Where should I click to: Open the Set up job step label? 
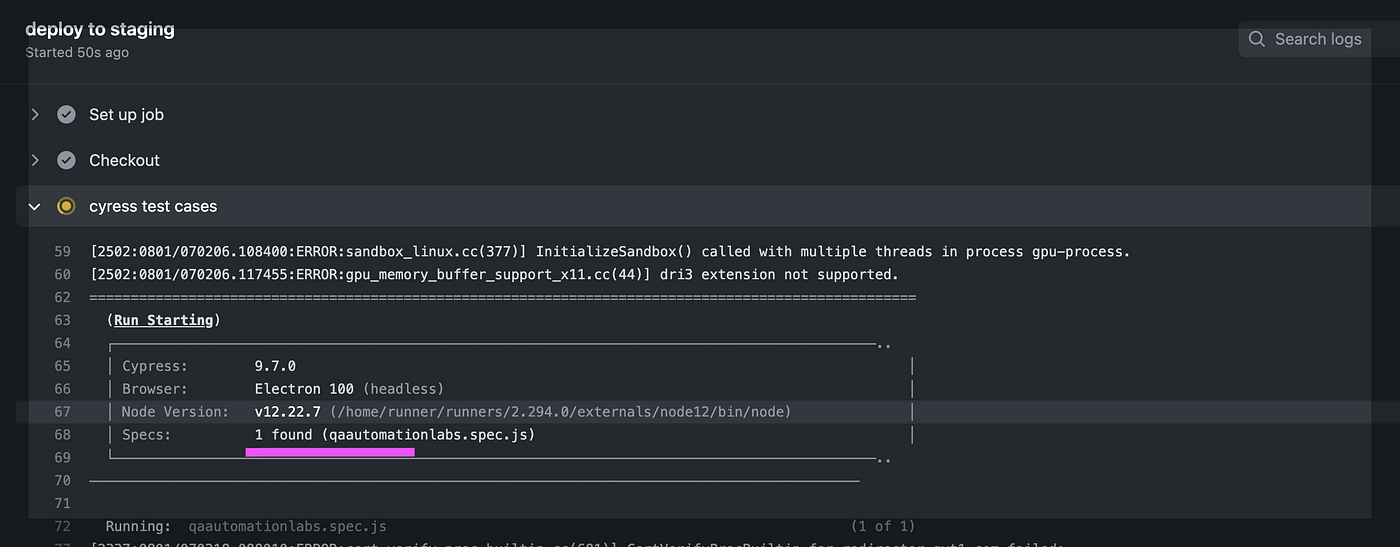126,114
